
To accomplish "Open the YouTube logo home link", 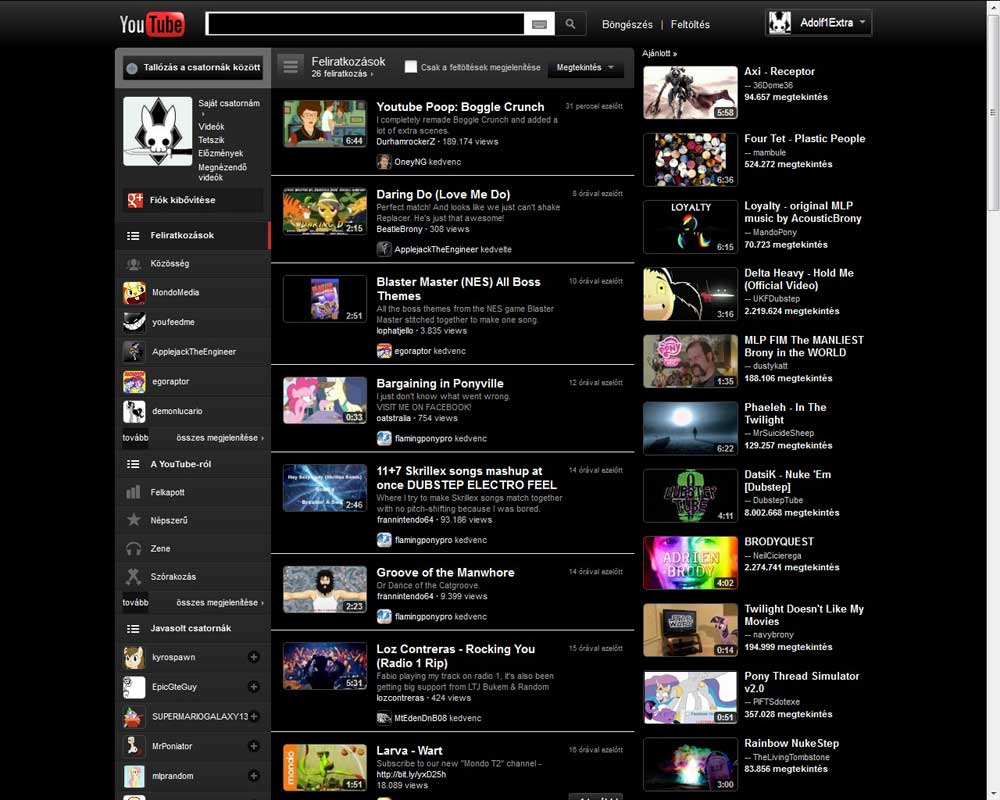I will tap(152, 24).
